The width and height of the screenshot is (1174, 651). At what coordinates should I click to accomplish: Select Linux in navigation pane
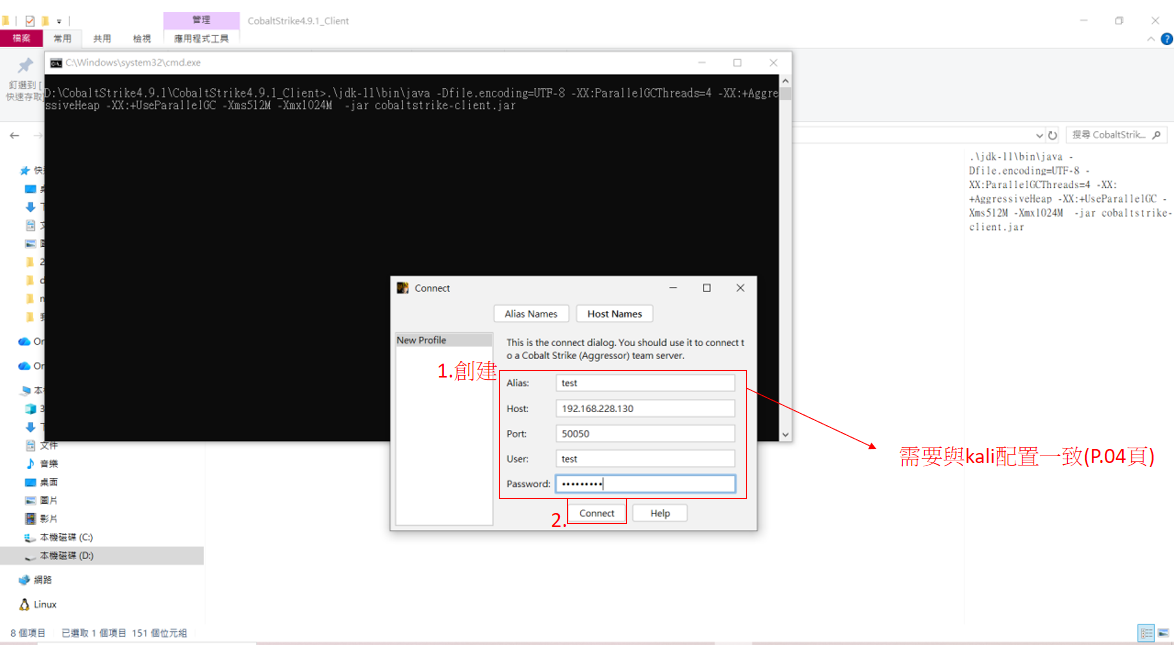tap(45, 605)
